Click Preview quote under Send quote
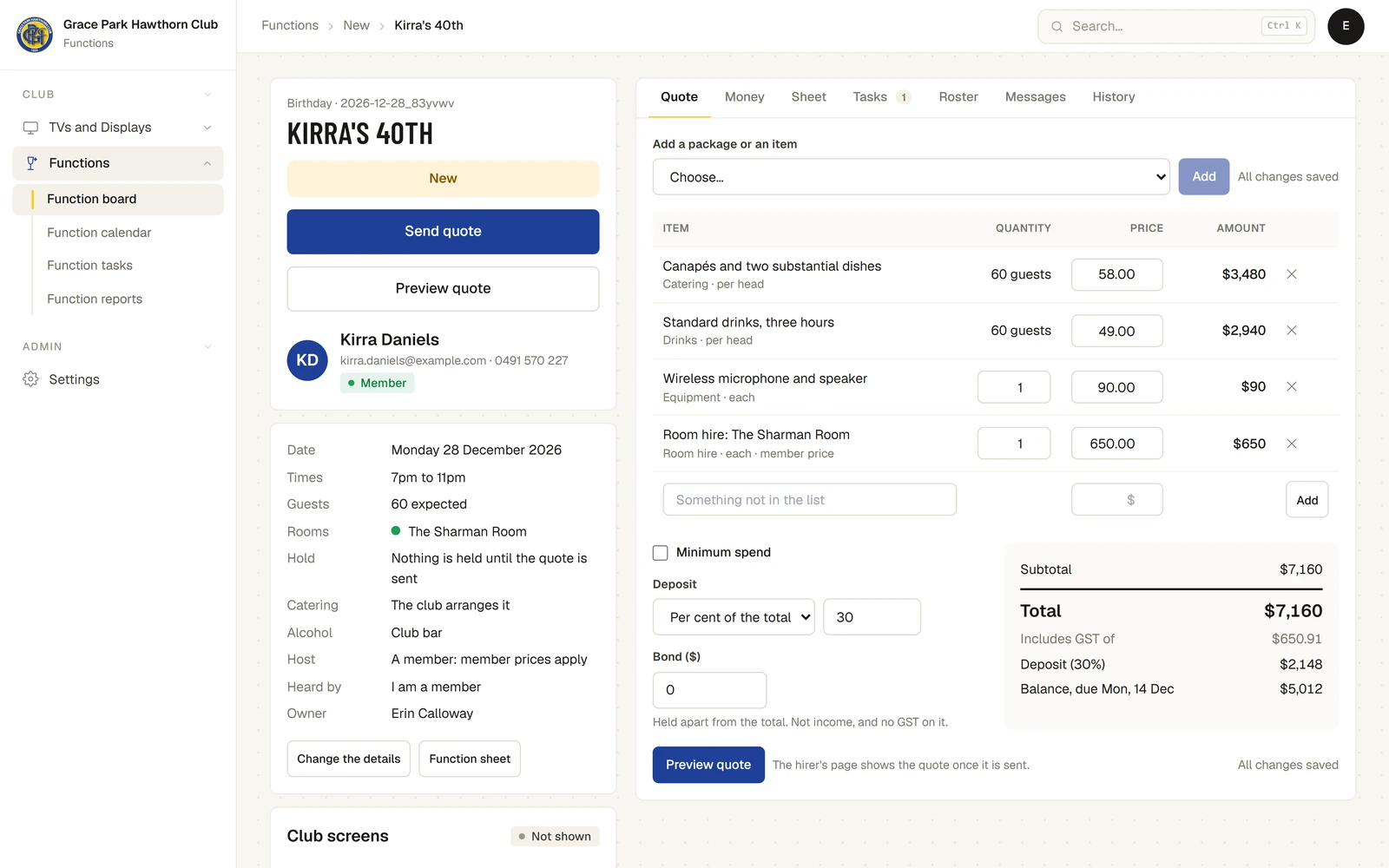The height and width of the screenshot is (868, 1389). click(x=443, y=289)
